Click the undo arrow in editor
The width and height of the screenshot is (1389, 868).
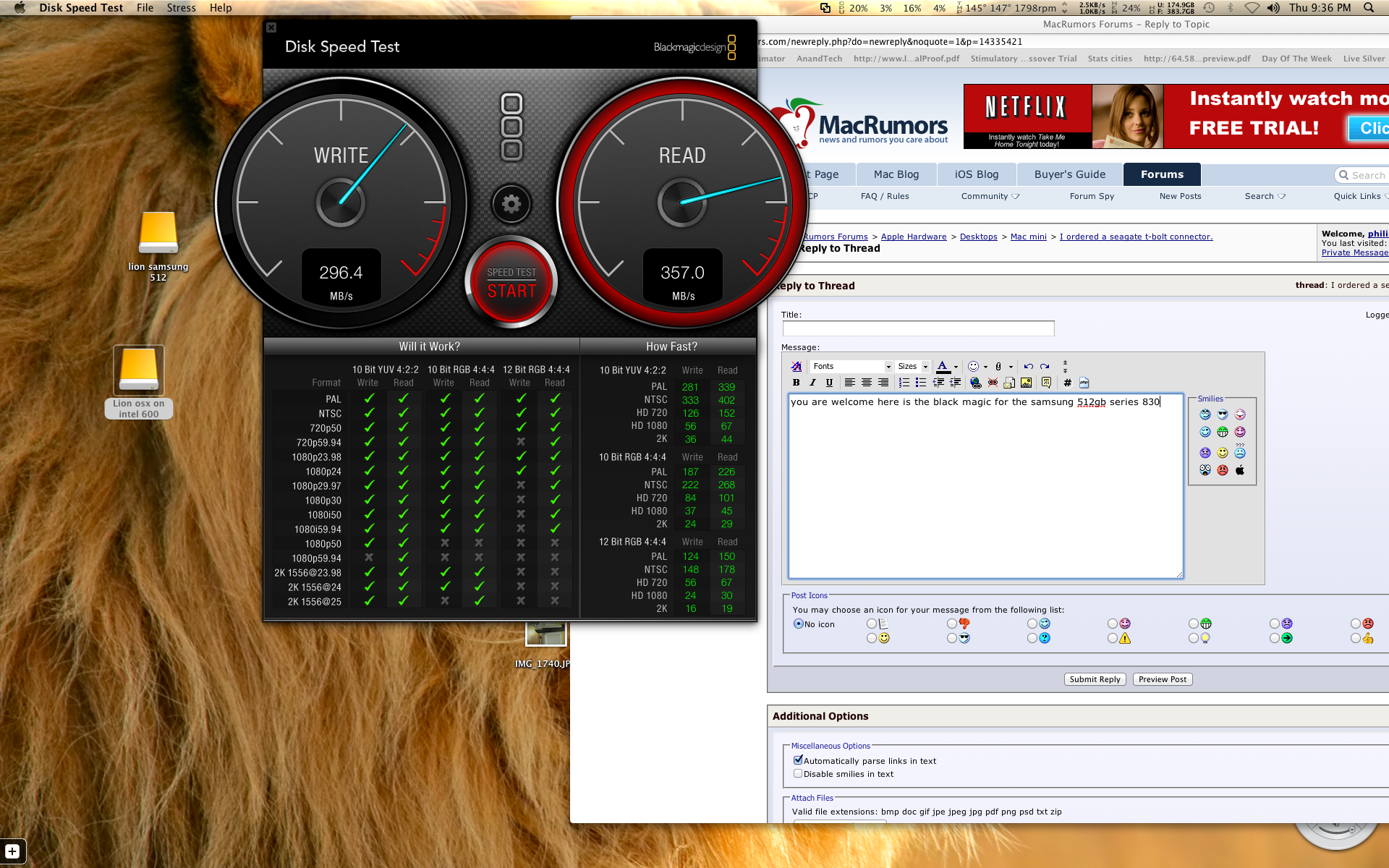pyautogui.click(x=1028, y=366)
